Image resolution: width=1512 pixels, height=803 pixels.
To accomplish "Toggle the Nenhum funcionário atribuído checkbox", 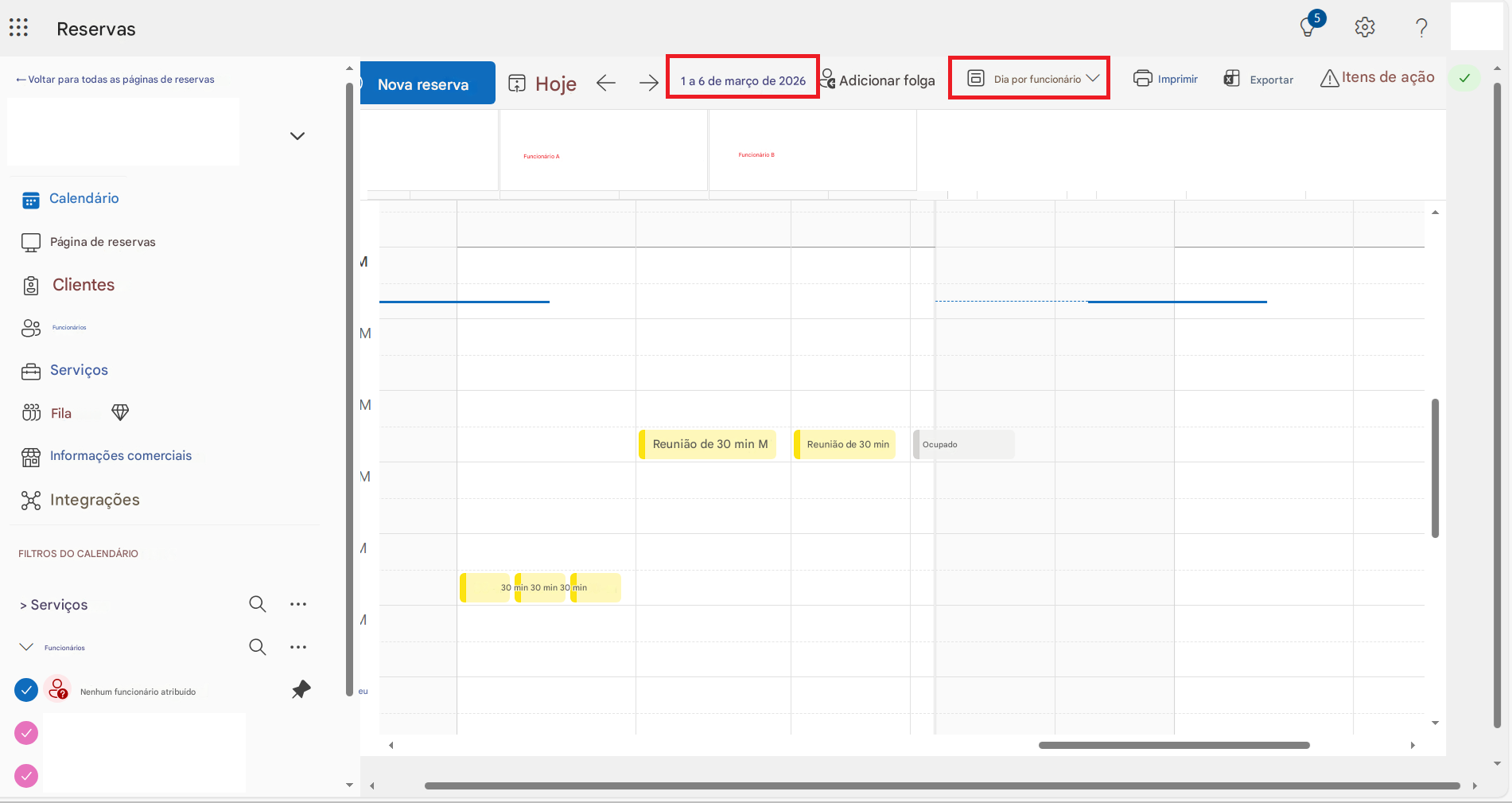I will [26, 690].
